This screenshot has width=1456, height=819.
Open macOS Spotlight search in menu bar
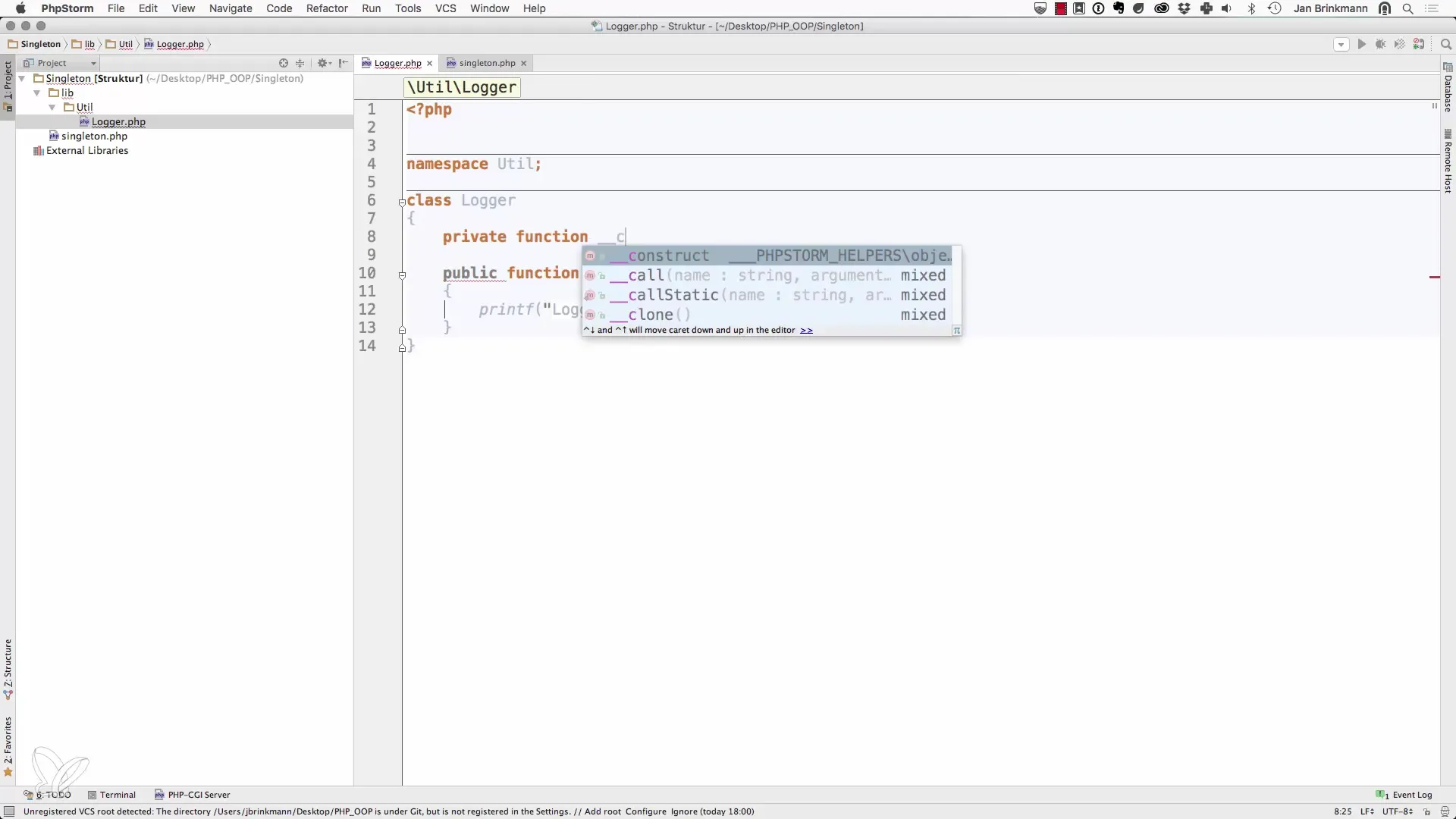pyautogui.click(x=1407, y=8)
